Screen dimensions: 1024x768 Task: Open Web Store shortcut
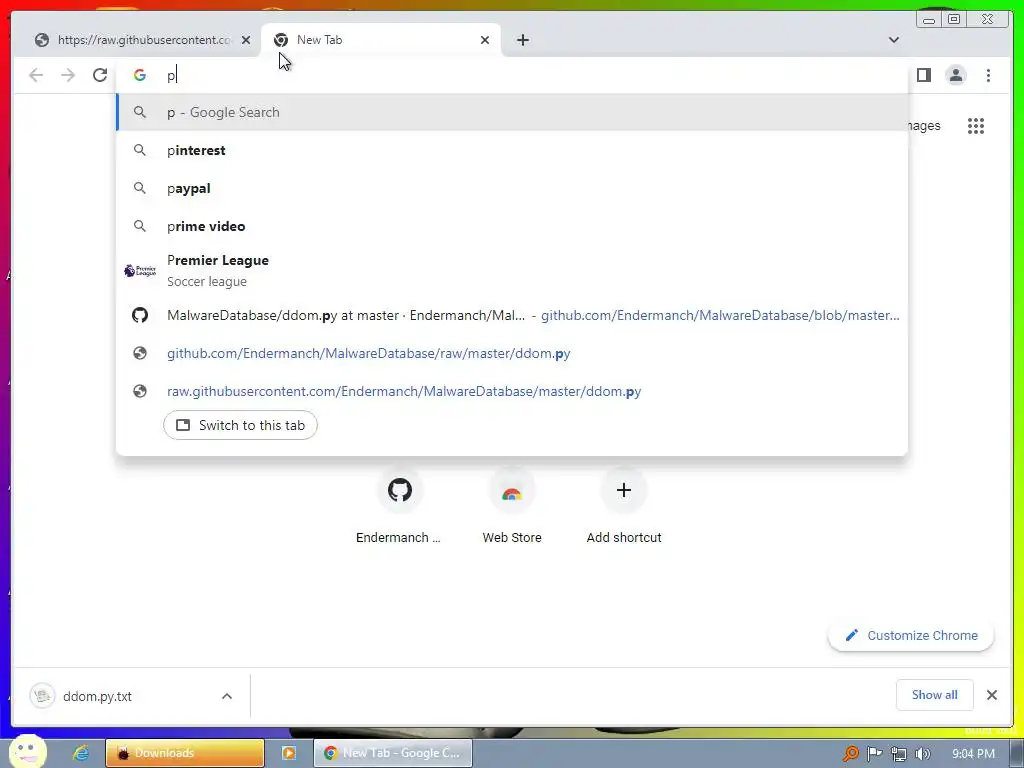[x=512, y=507]
